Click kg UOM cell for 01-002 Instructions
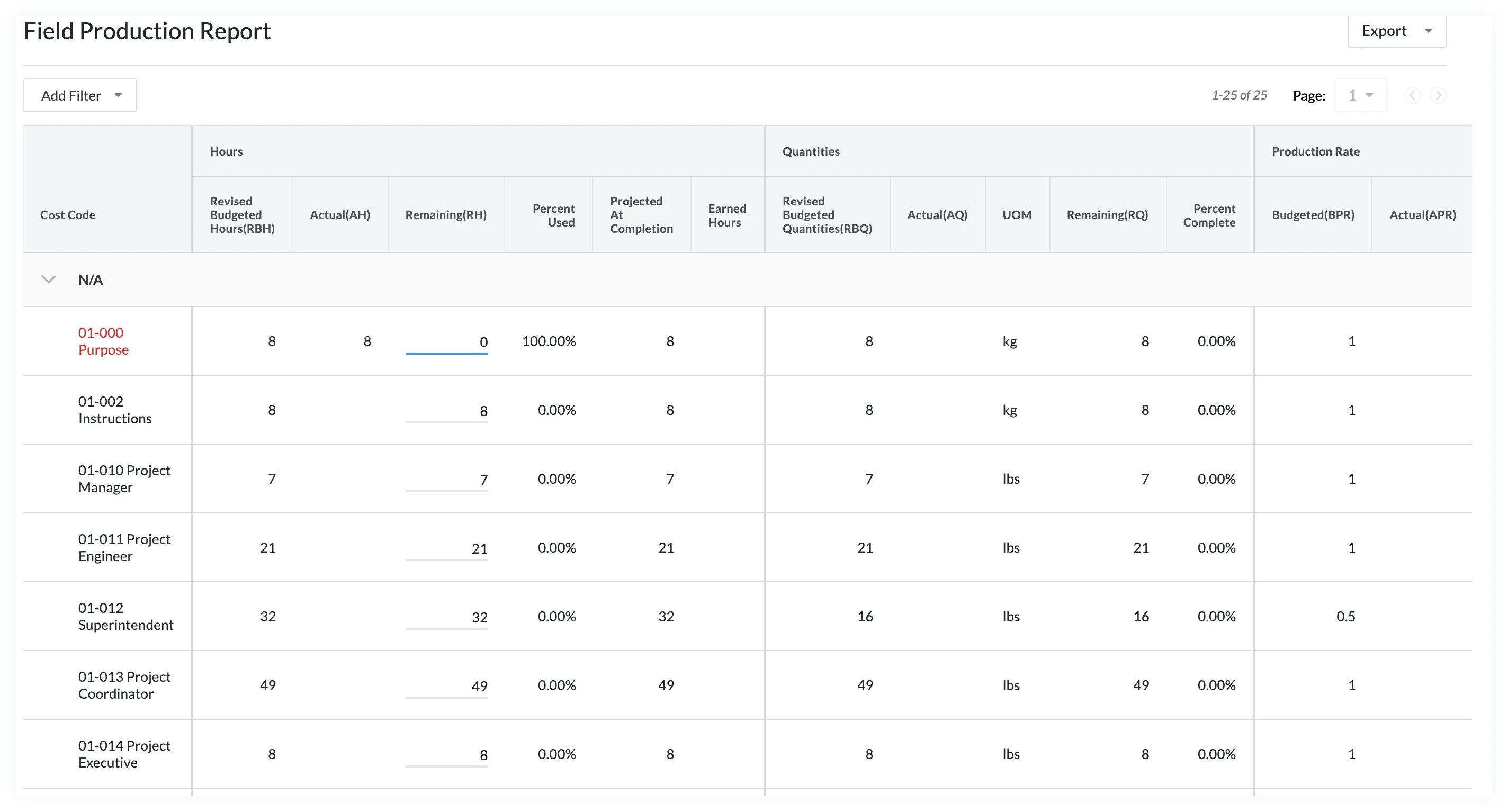 [x=1010, y=410]
